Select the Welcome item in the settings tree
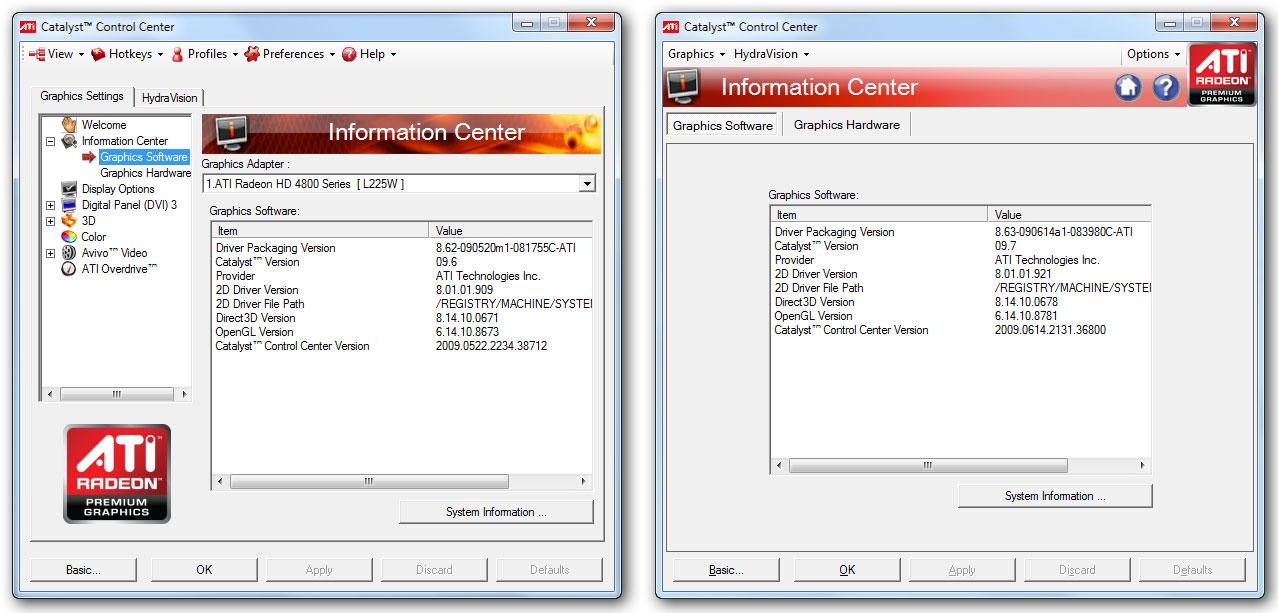Image resolution: width=1278 pixels, height=613 pixels. pyautogui.click(x=103, y=125)
